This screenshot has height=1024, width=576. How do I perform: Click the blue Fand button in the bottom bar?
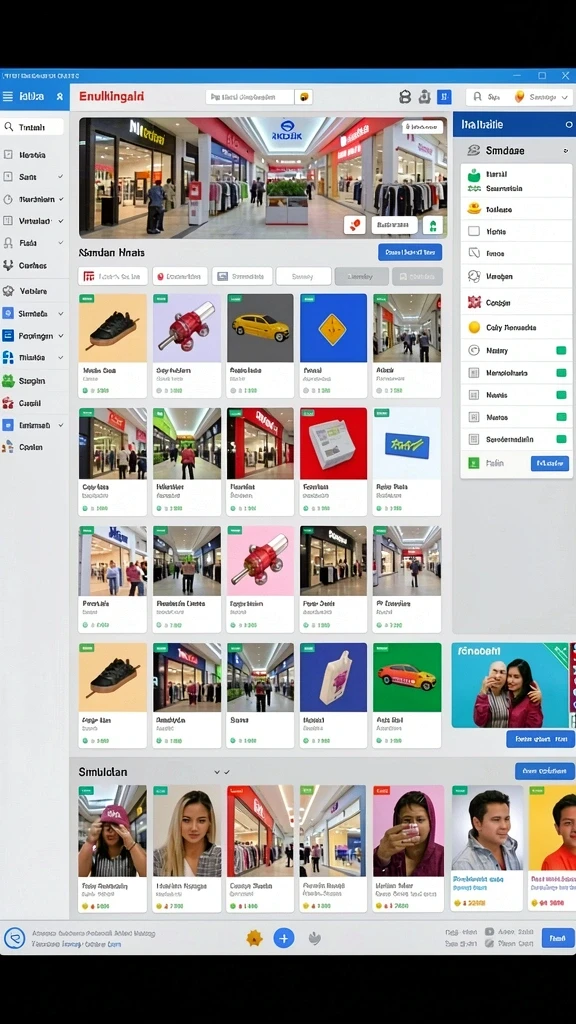click(x=556, y=938)
